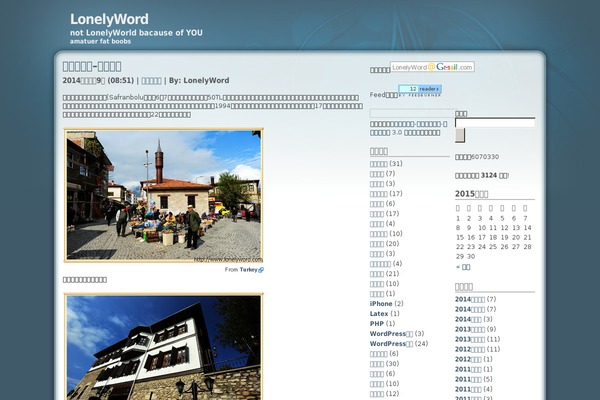Open the white Ottoman house photo

164,347
